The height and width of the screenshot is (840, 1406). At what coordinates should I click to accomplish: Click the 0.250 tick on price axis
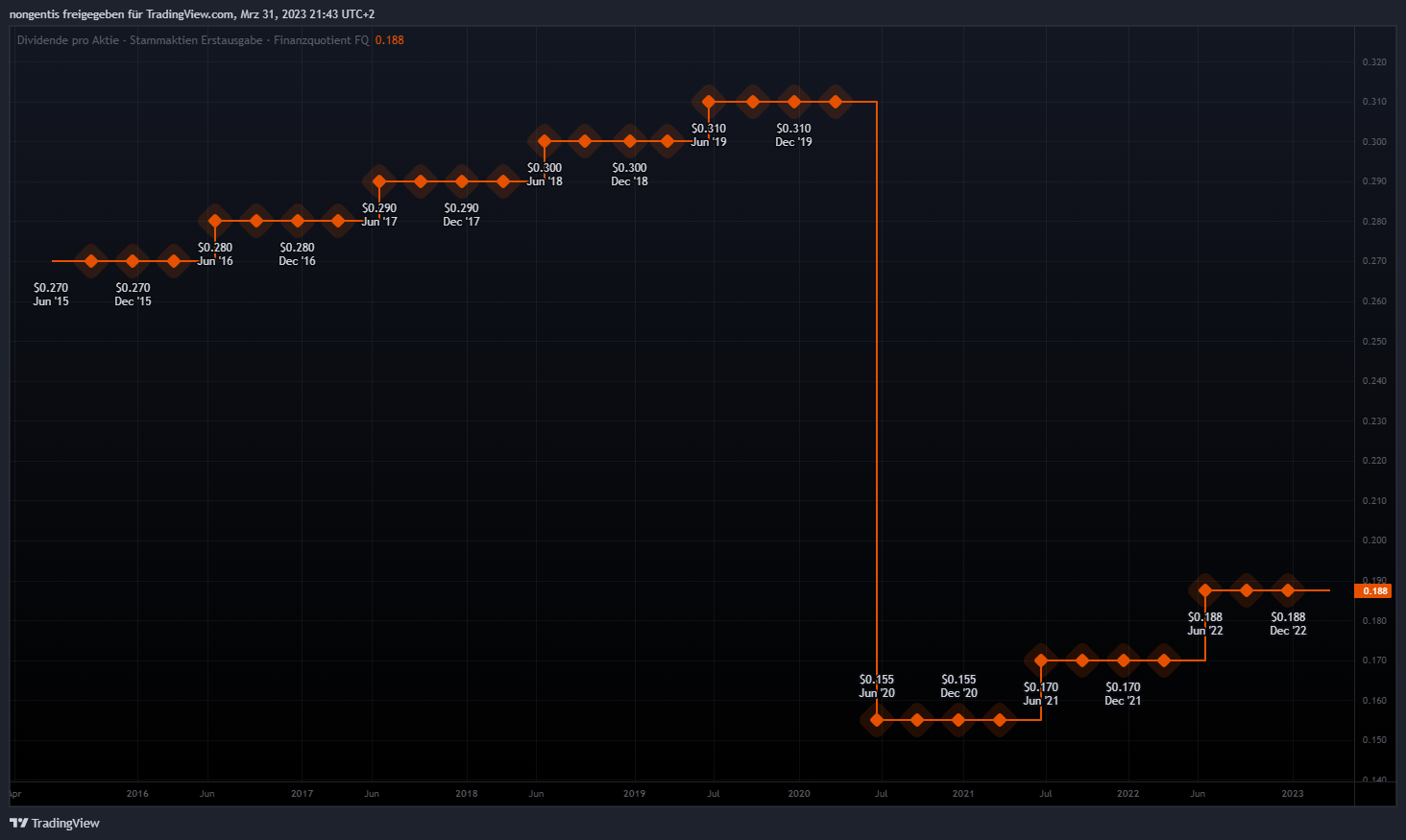tap(1374, 342)
